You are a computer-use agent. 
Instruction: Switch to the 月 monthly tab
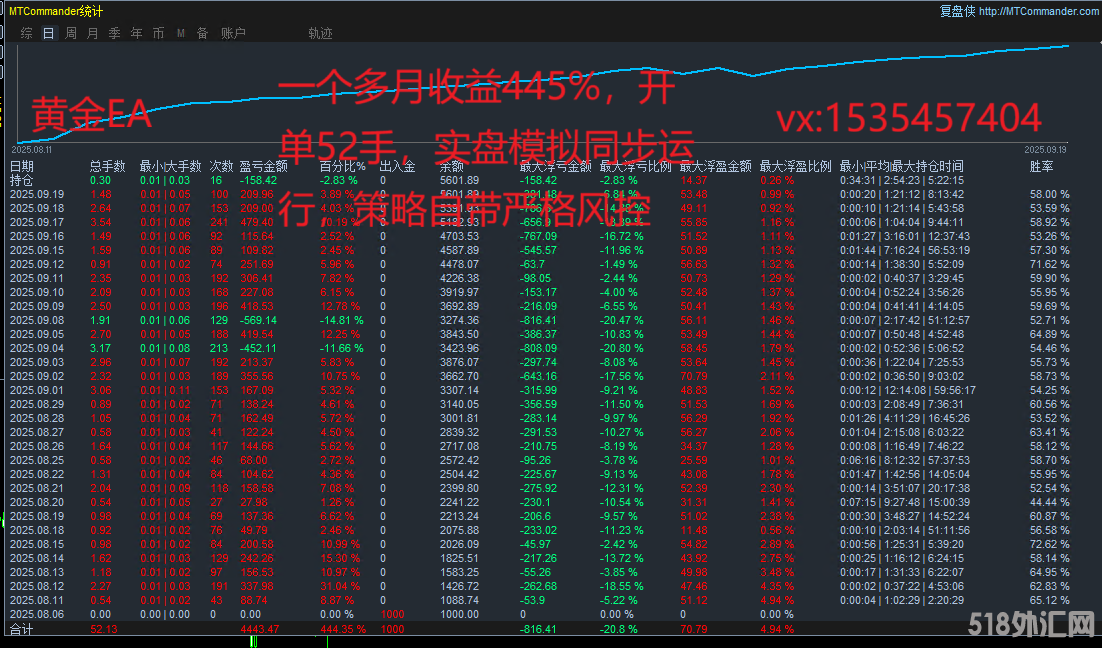coord(93,33)
